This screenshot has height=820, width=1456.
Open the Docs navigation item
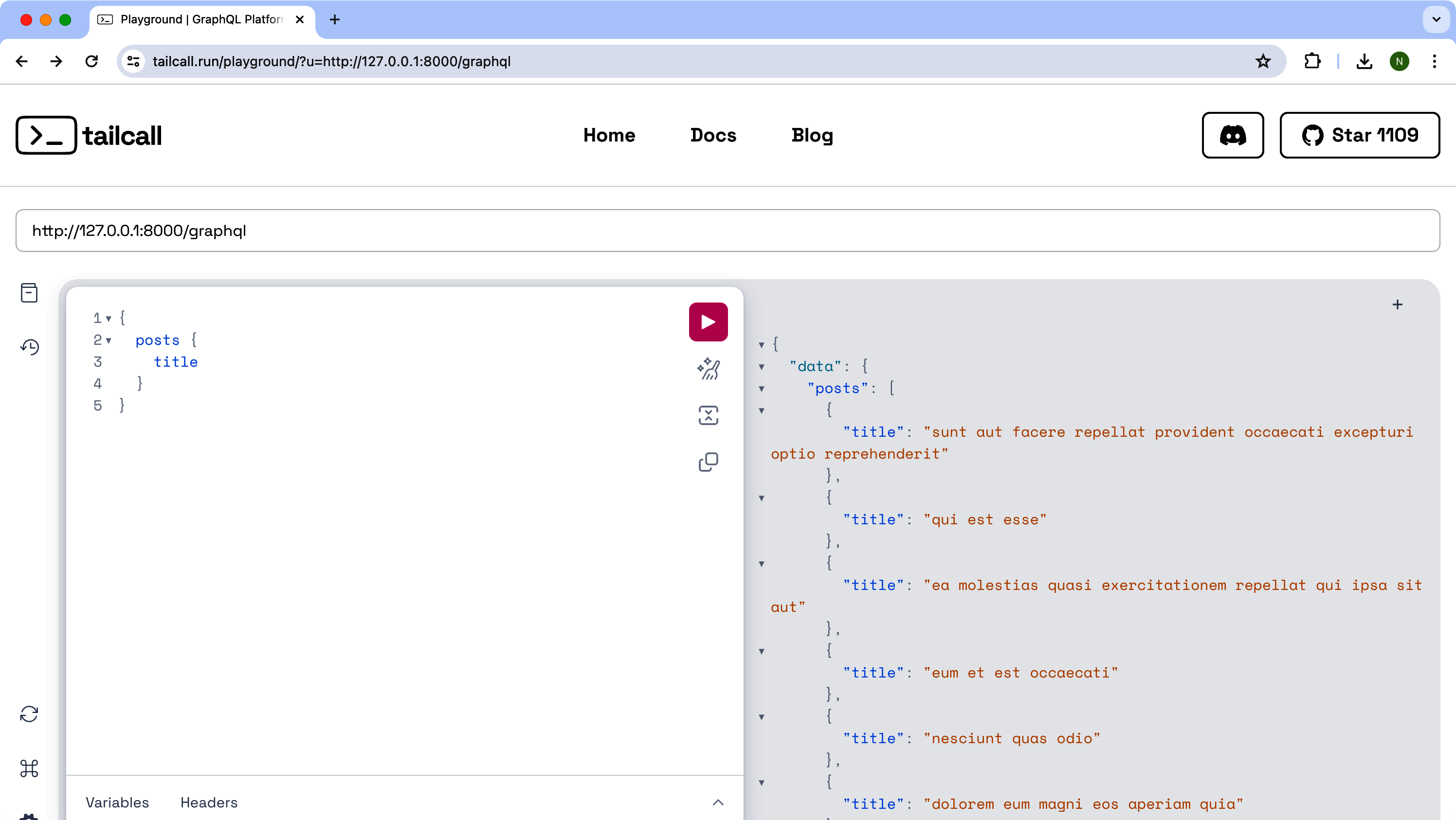(x=713, y=135)
